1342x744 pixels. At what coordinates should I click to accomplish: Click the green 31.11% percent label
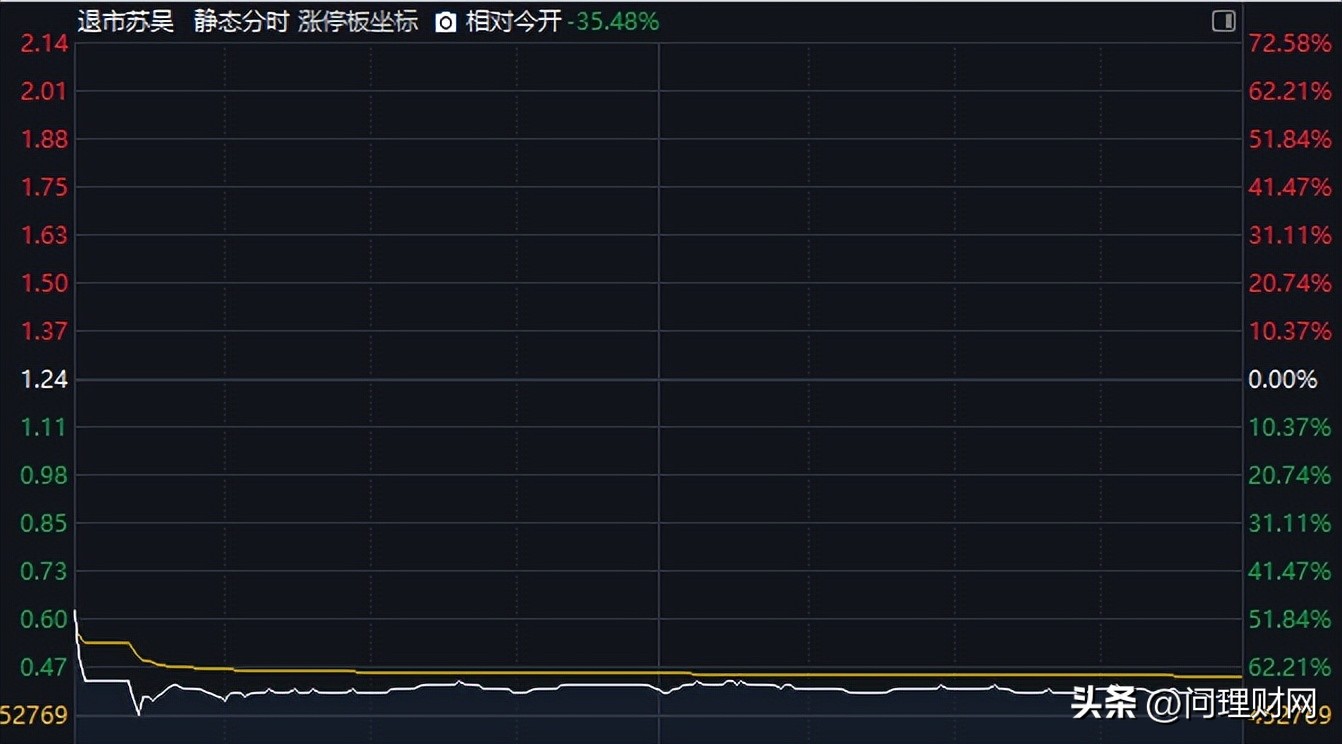pos(1290,523)
